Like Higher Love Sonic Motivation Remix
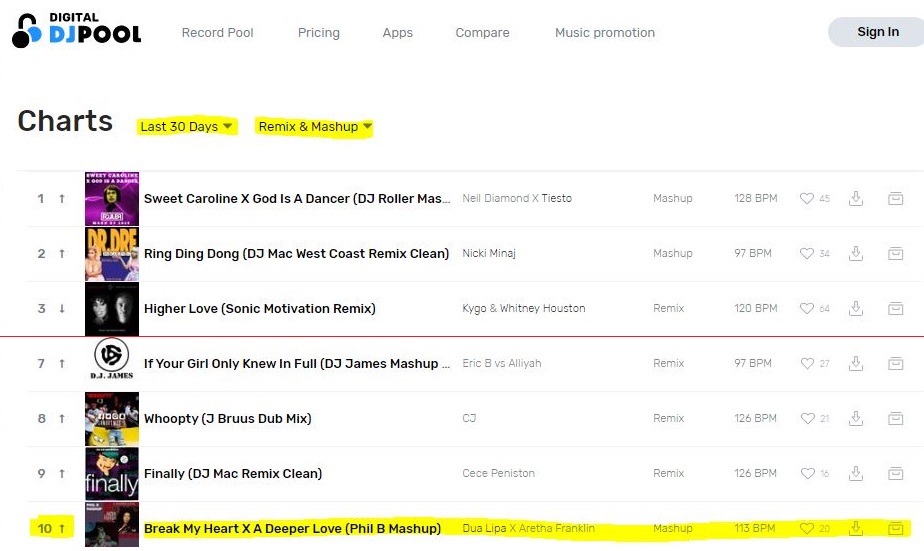This screenshot has width=924, height=551. pos(807,308)
